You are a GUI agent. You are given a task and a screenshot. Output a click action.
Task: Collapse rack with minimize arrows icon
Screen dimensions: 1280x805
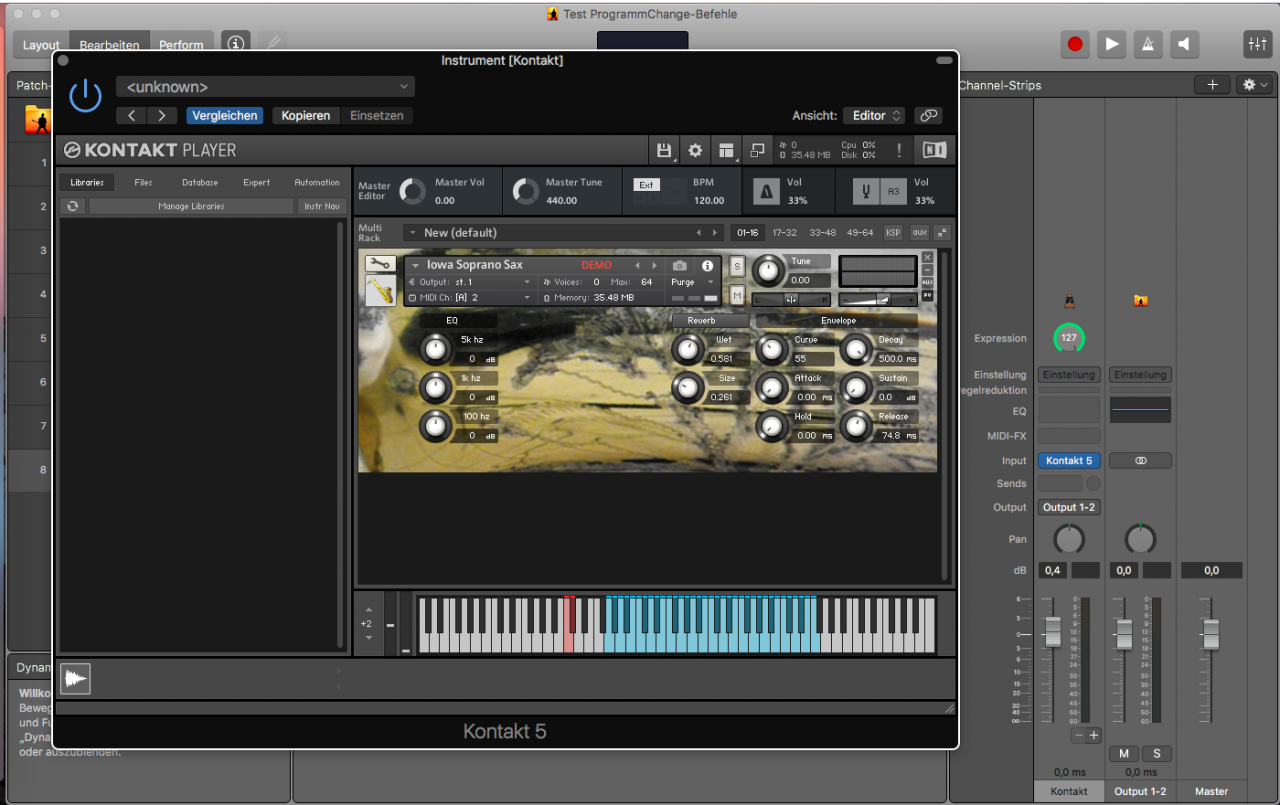click(942, 232)
